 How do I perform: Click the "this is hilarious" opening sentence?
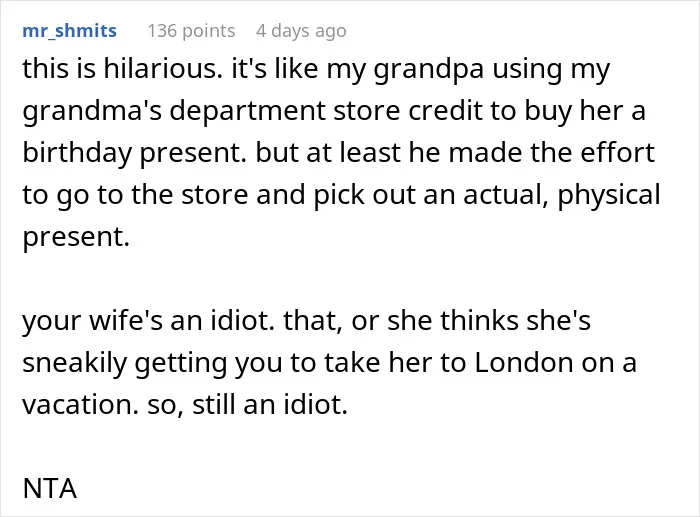point(122,69)
